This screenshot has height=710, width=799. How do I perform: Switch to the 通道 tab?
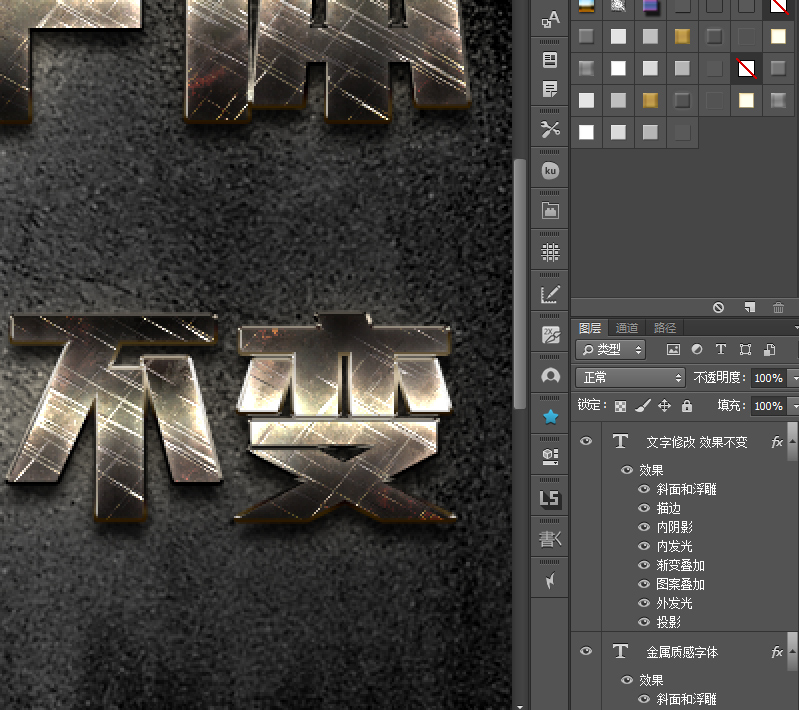click(627, 328)
